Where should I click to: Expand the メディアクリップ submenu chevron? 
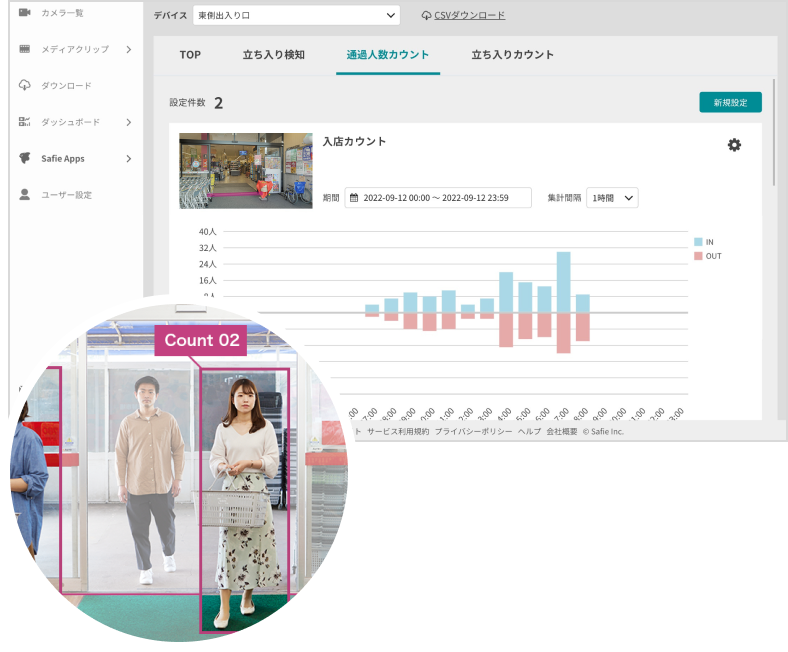tap(129, 49)
